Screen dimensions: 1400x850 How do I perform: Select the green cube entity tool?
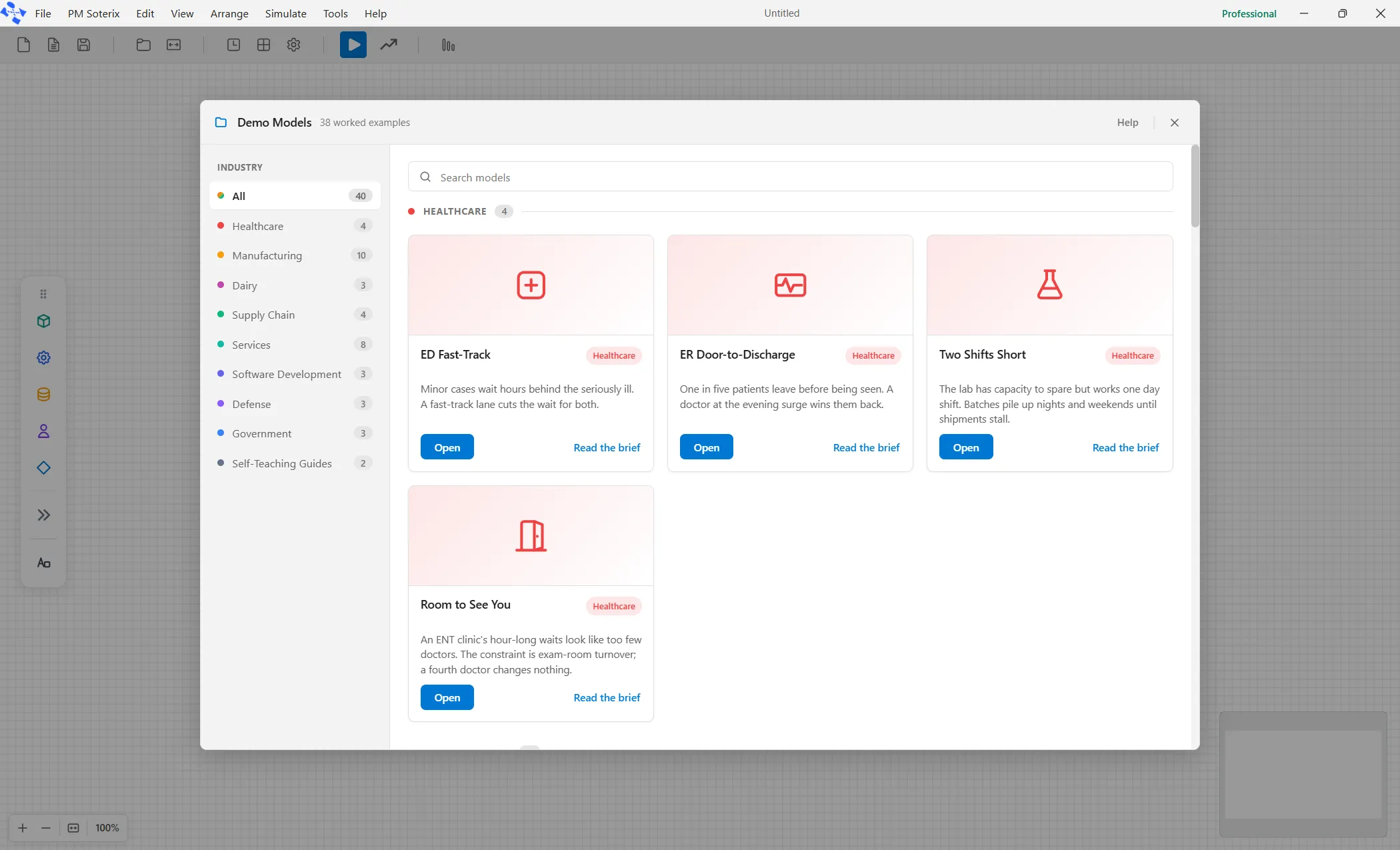pos(43,321)
